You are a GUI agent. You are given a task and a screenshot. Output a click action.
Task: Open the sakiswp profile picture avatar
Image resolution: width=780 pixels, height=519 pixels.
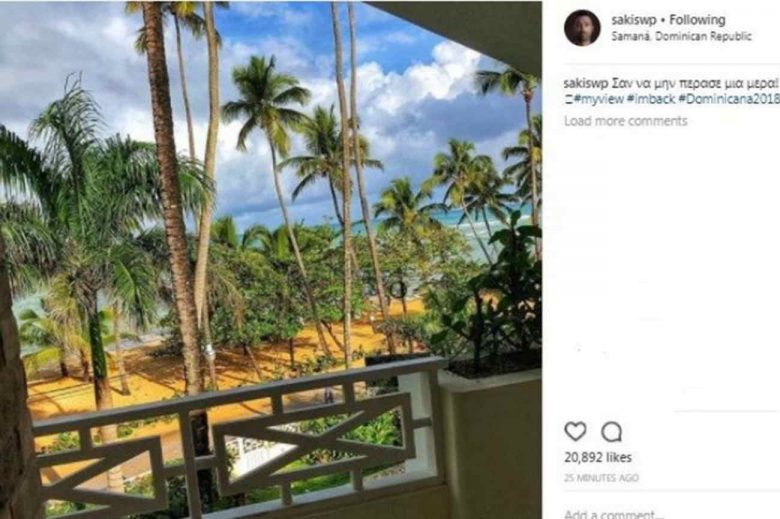pyautogui.click(x=582, y=28)
